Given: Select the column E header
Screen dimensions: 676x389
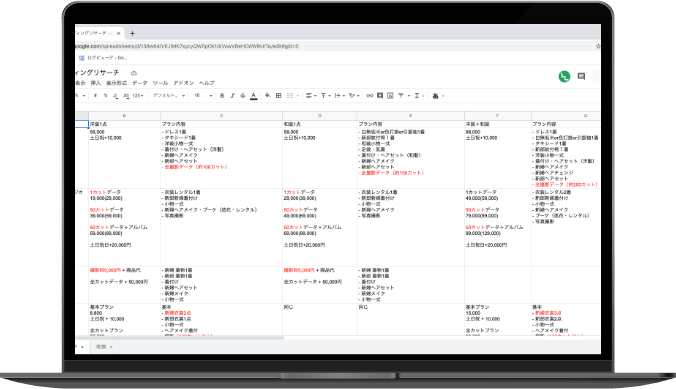Looking at the screenshot, I should pos(410,116).
